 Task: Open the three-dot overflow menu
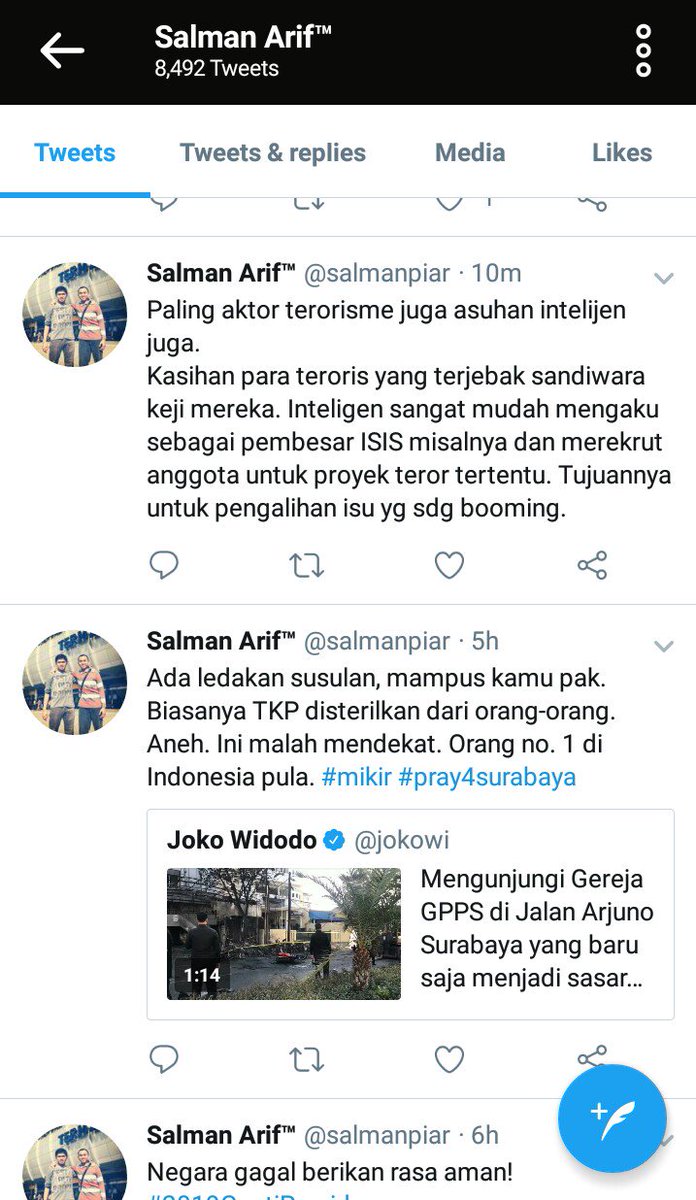coord(643,51)
